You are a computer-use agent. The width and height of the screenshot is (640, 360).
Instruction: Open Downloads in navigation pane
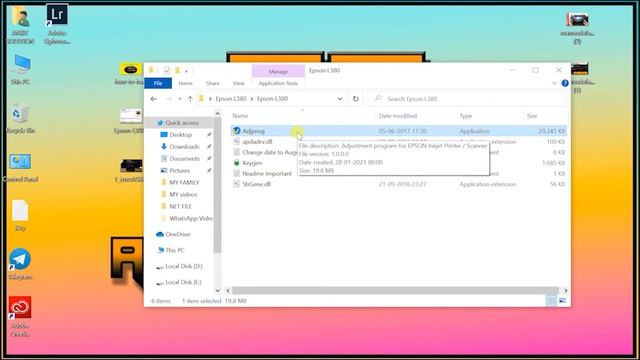(x=184, y=147)
